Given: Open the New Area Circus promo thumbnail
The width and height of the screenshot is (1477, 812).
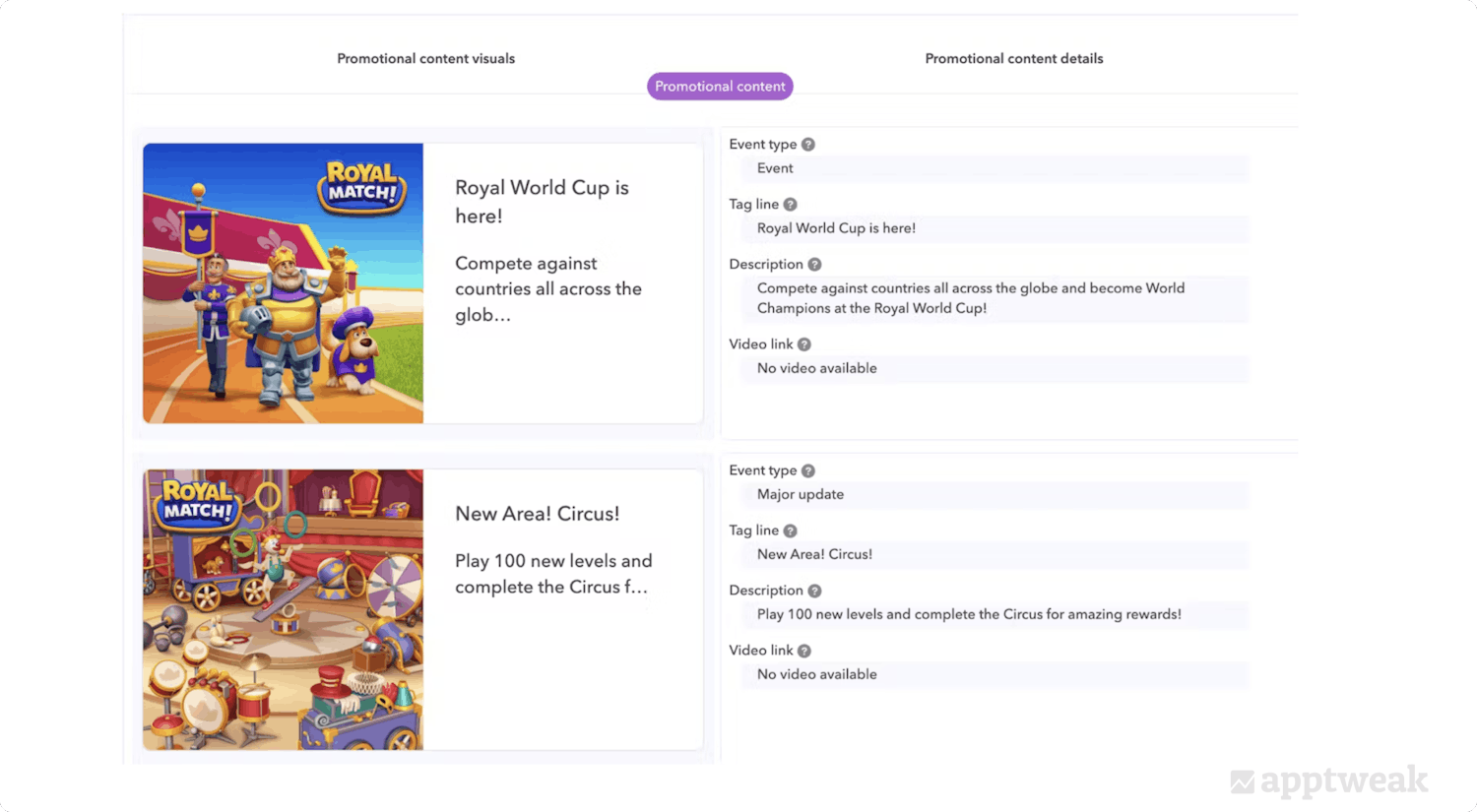Looking at the screenshot, I should pos(283,609).
